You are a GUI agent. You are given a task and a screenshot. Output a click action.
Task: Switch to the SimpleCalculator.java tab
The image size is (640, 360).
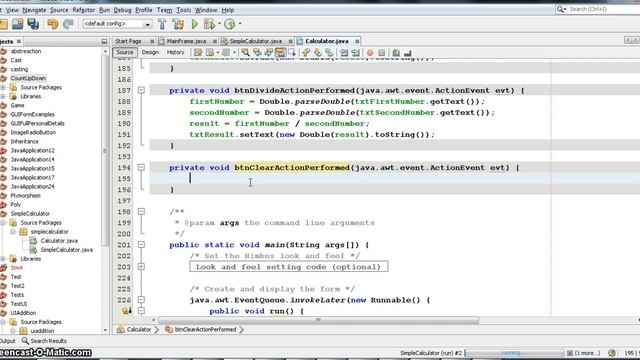(256, 41)
